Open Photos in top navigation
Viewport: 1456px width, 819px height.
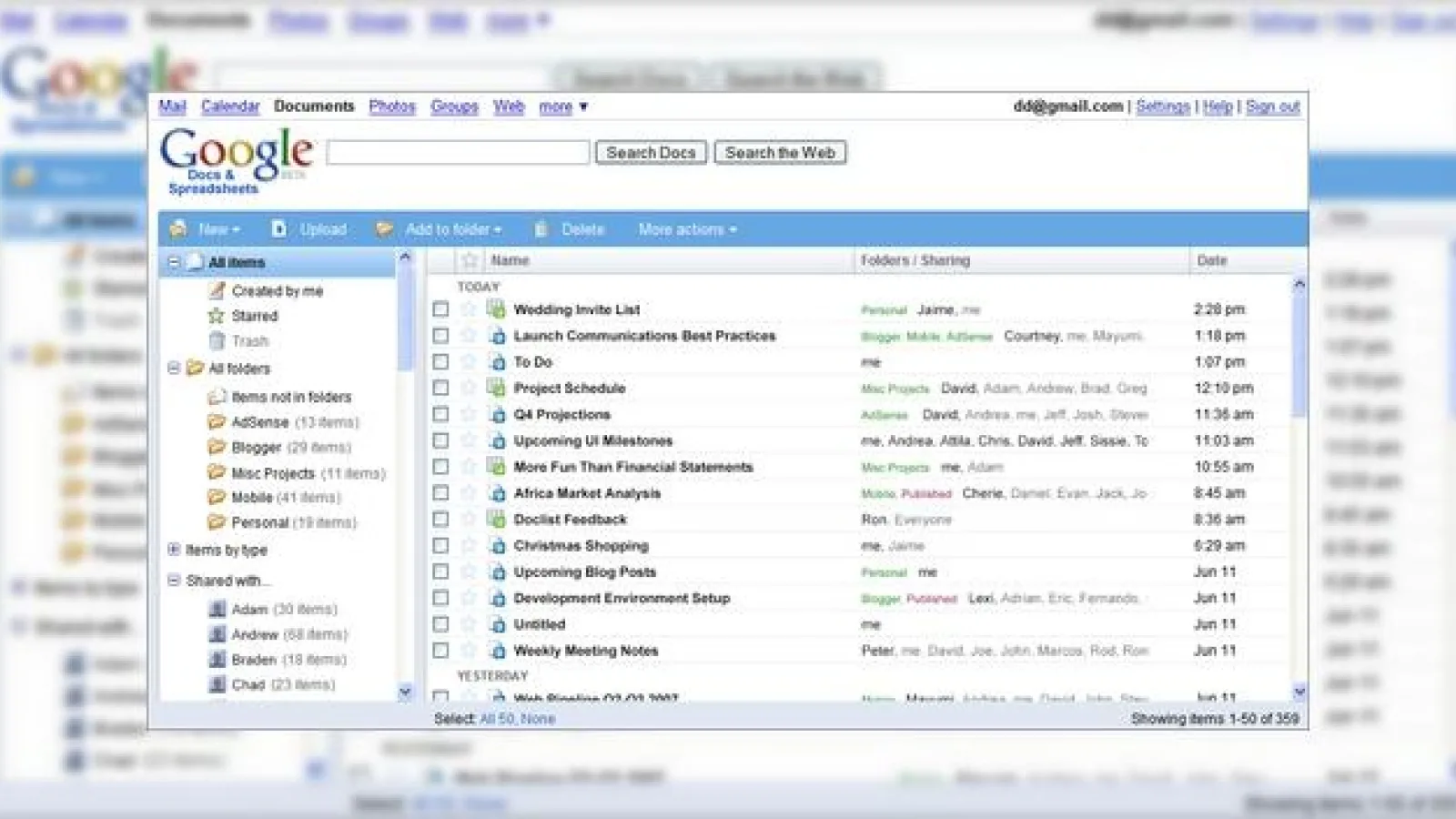click(x=392, y=106)
